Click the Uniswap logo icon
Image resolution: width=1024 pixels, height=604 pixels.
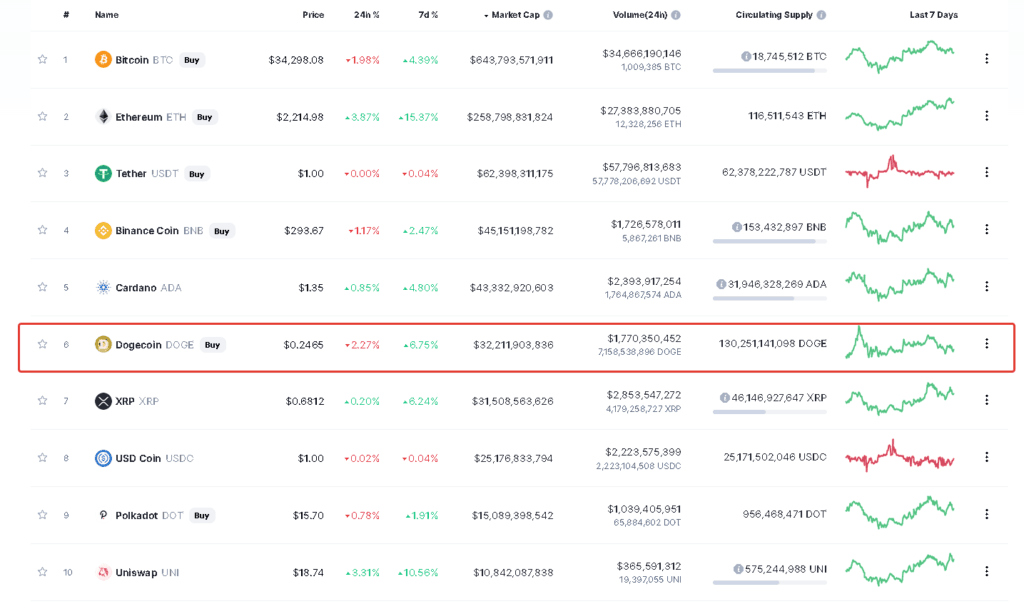(x=103, y=572)
